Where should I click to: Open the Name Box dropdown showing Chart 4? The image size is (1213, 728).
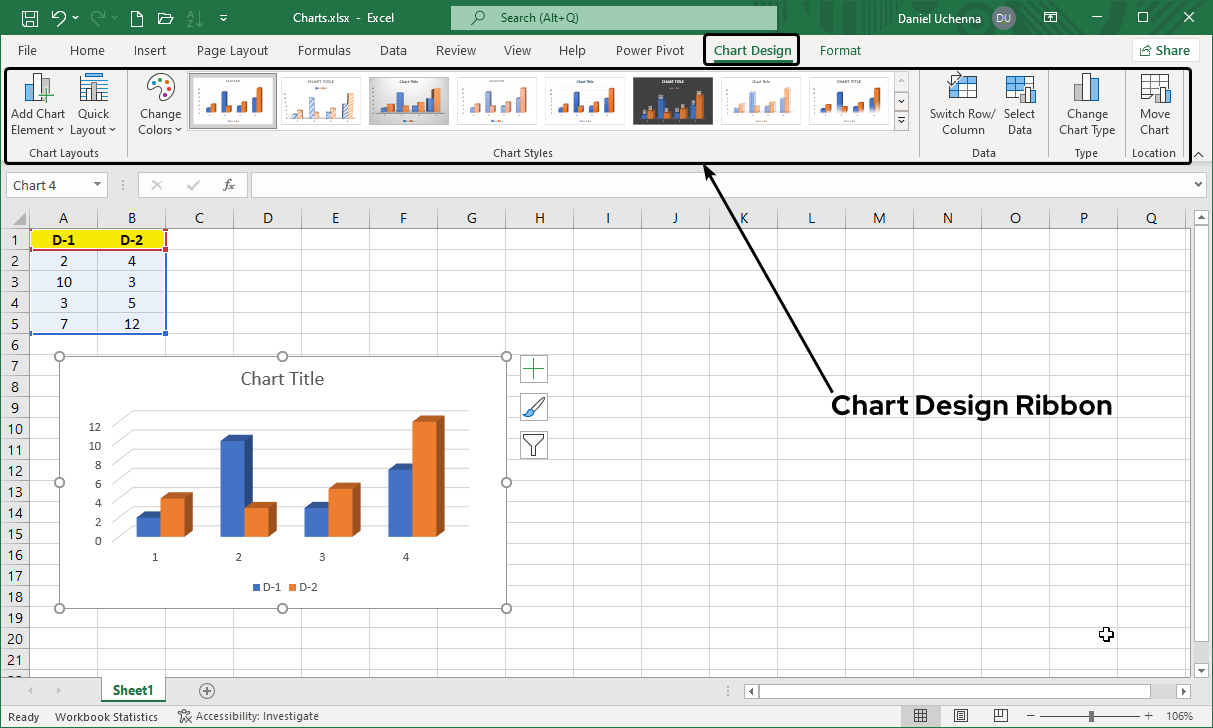[96, 185]
